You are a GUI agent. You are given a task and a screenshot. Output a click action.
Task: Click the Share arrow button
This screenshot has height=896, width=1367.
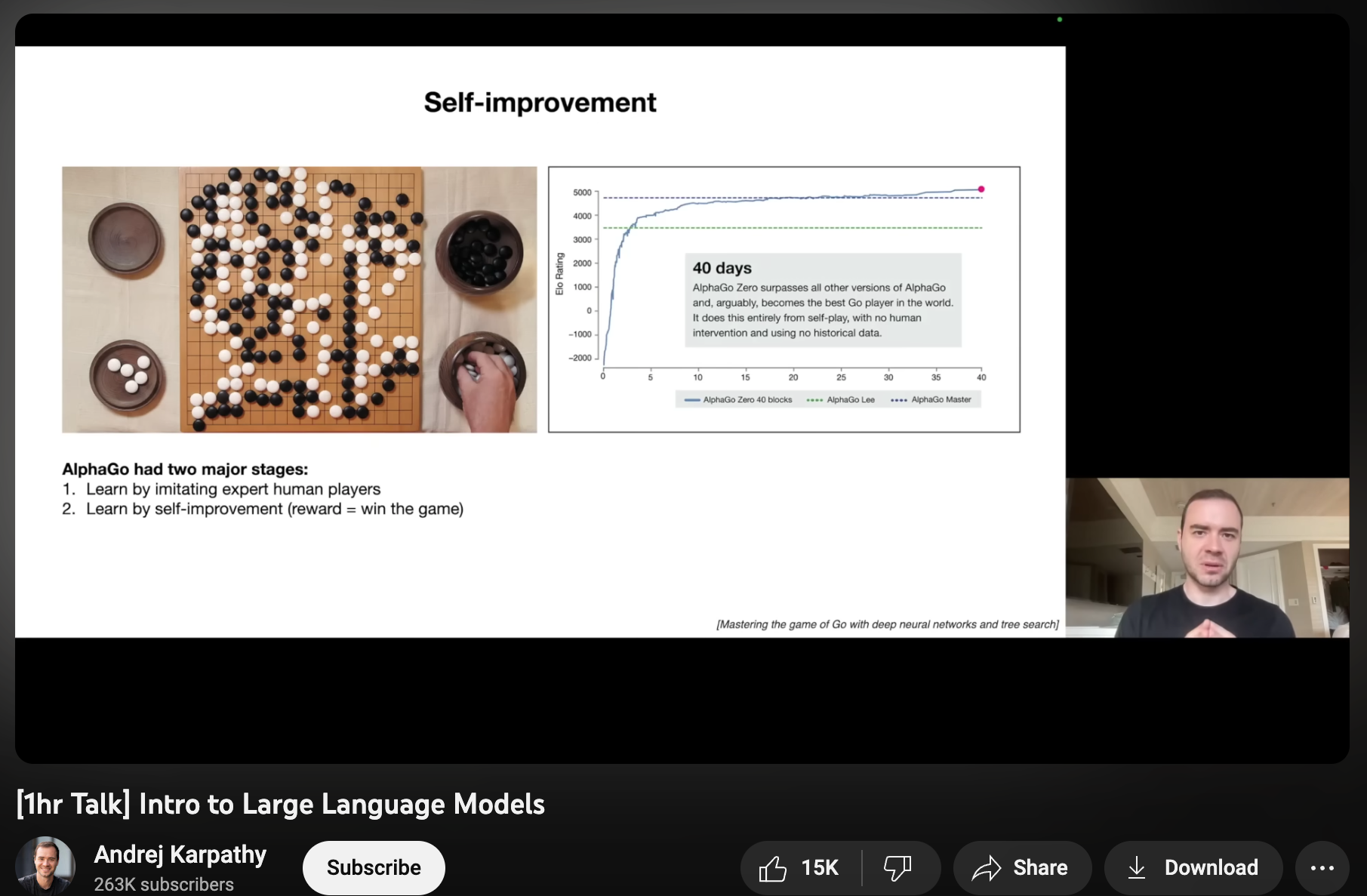click(1022, 868)
